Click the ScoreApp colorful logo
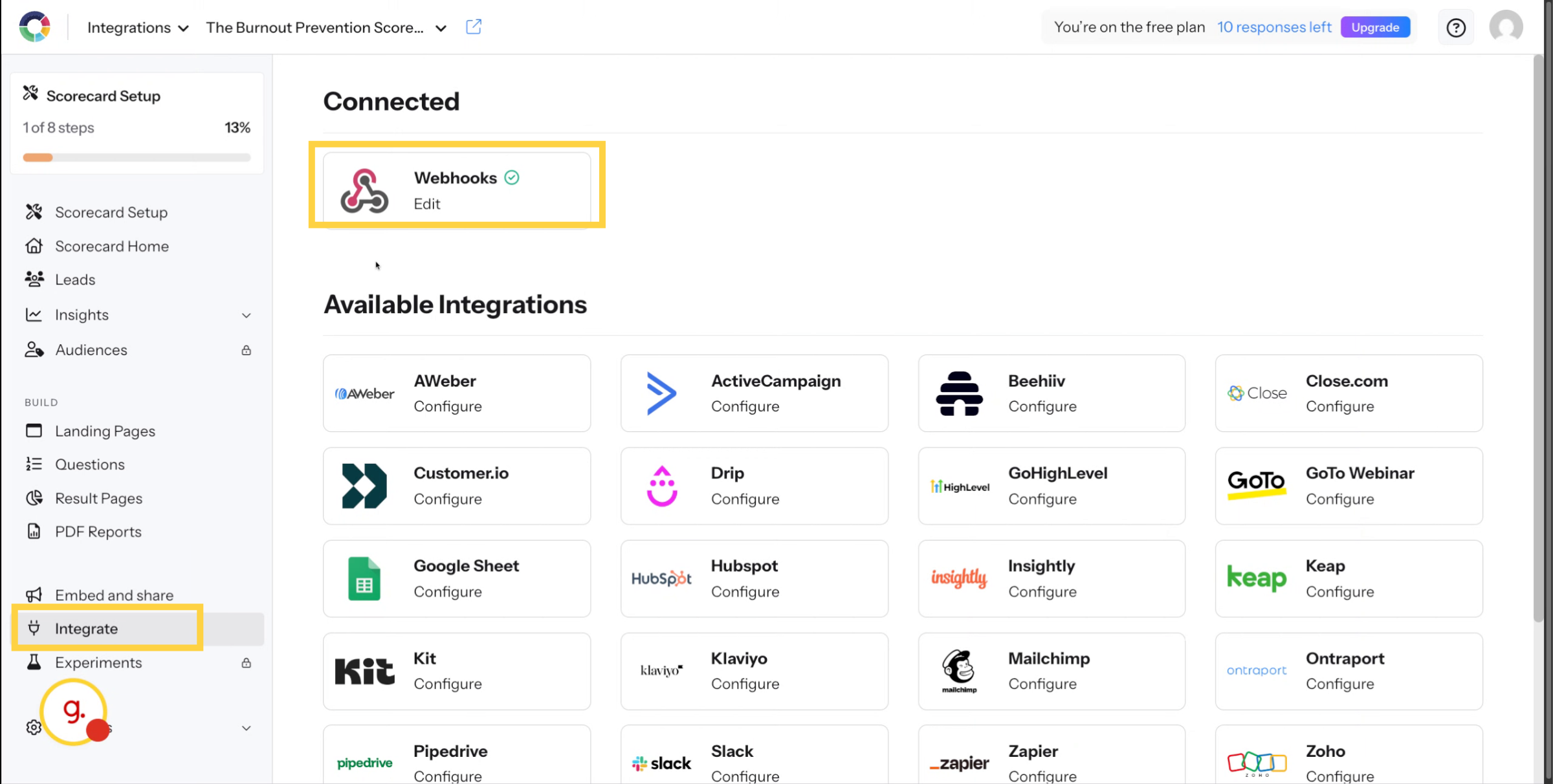The height and width of the screenshot is (784, 1553). click(x=35, y=27)
